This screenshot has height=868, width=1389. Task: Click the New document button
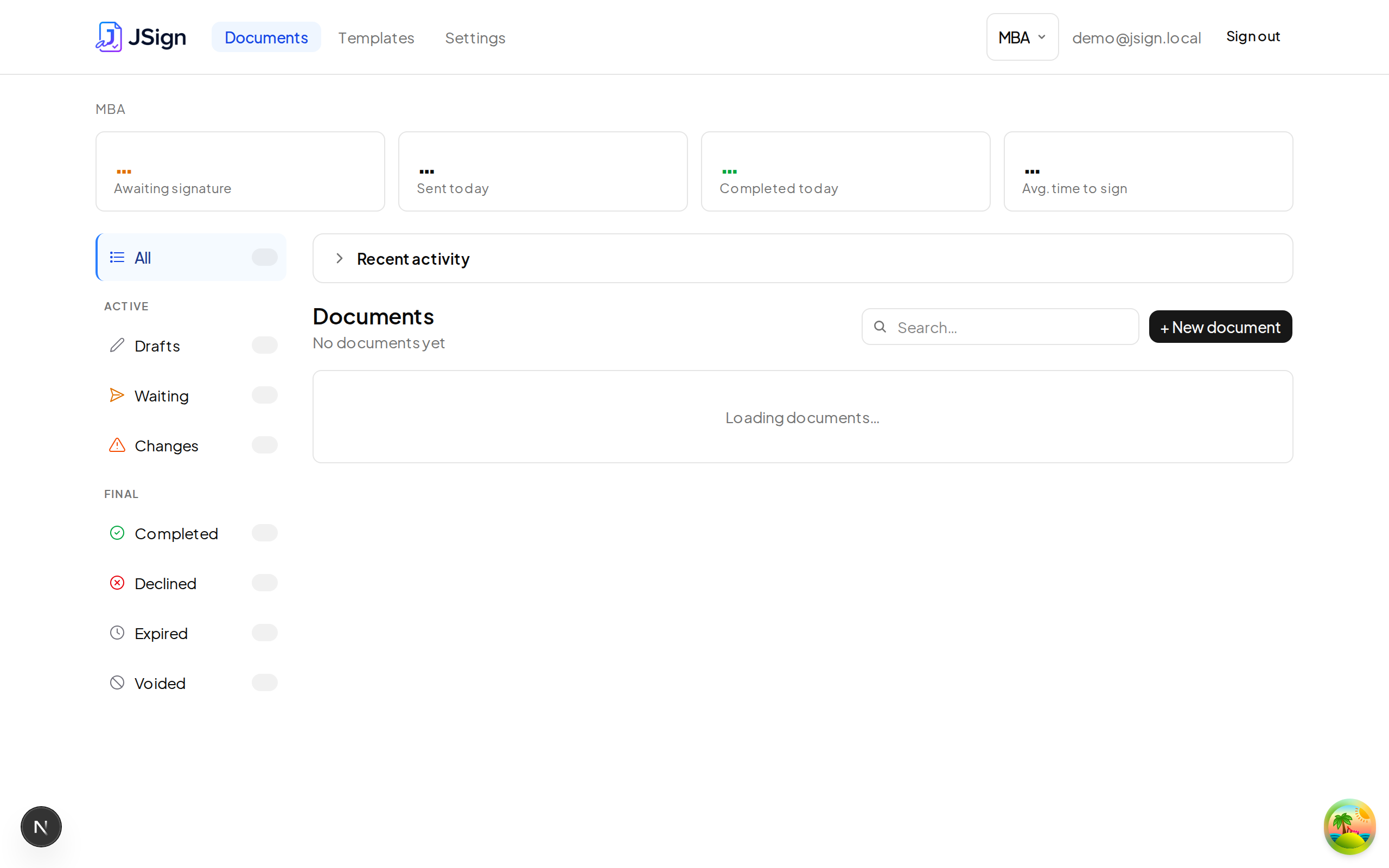click(x=1220, y=327)
